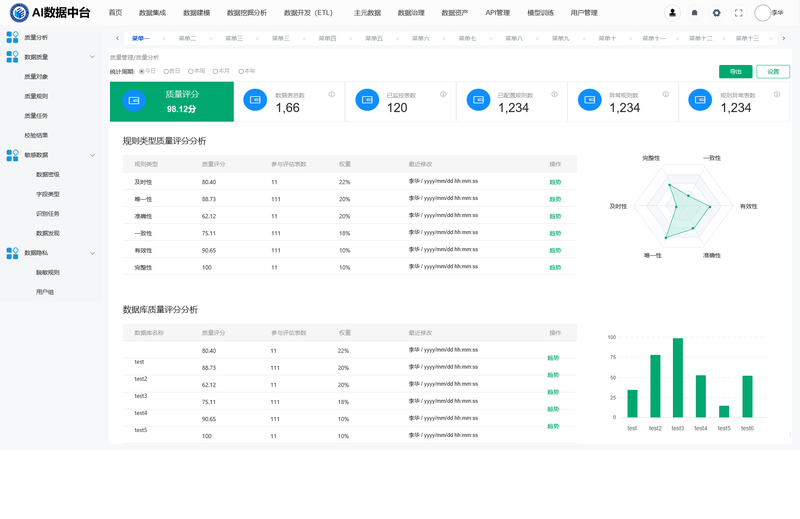
Task: Click the green 导出 button
Action: [735, 71]
